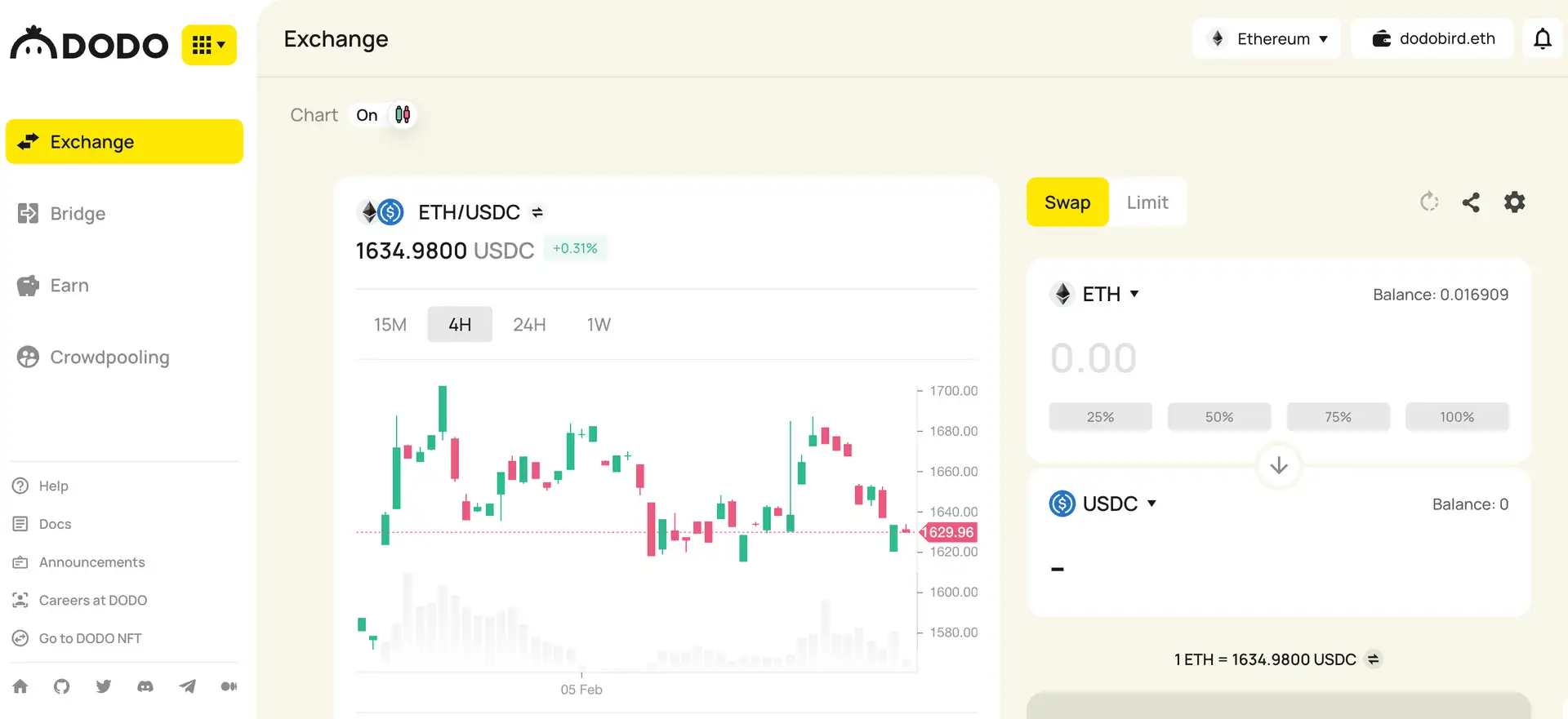
Task: Open the DODO GitHub icon link
Action: click(62, 686)
